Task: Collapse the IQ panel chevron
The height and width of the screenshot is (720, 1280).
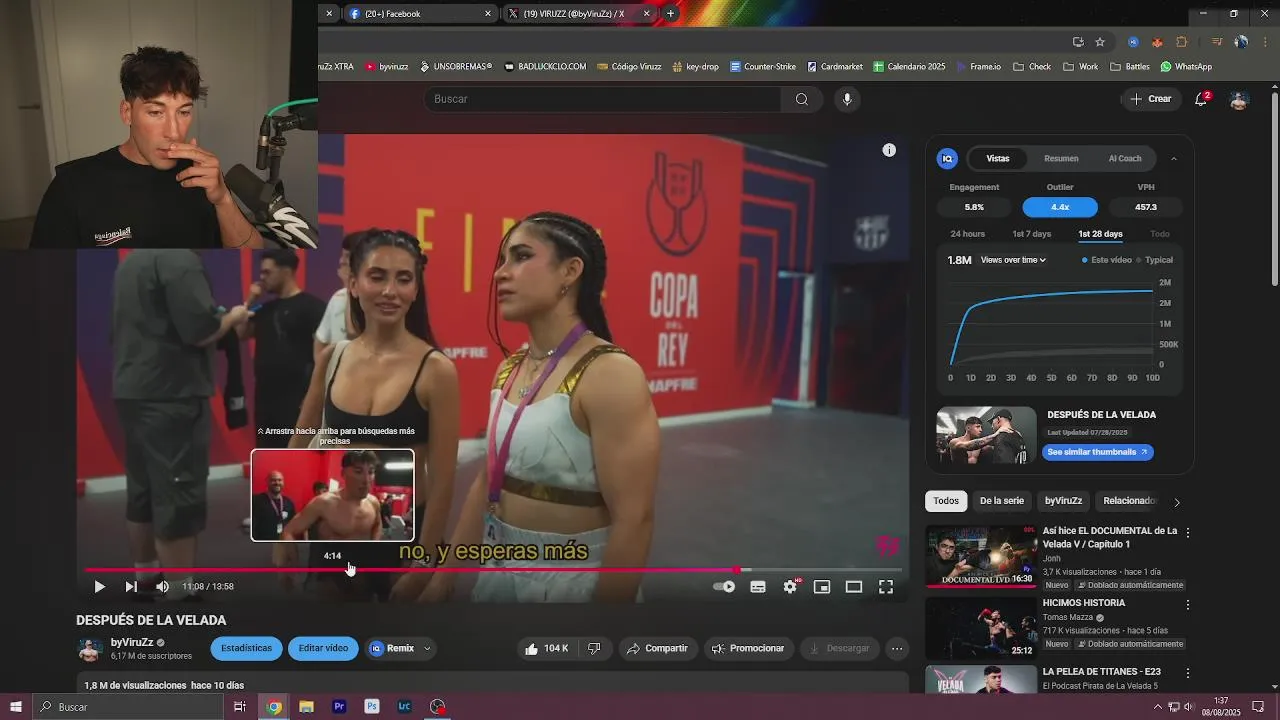Action: 1174,158
